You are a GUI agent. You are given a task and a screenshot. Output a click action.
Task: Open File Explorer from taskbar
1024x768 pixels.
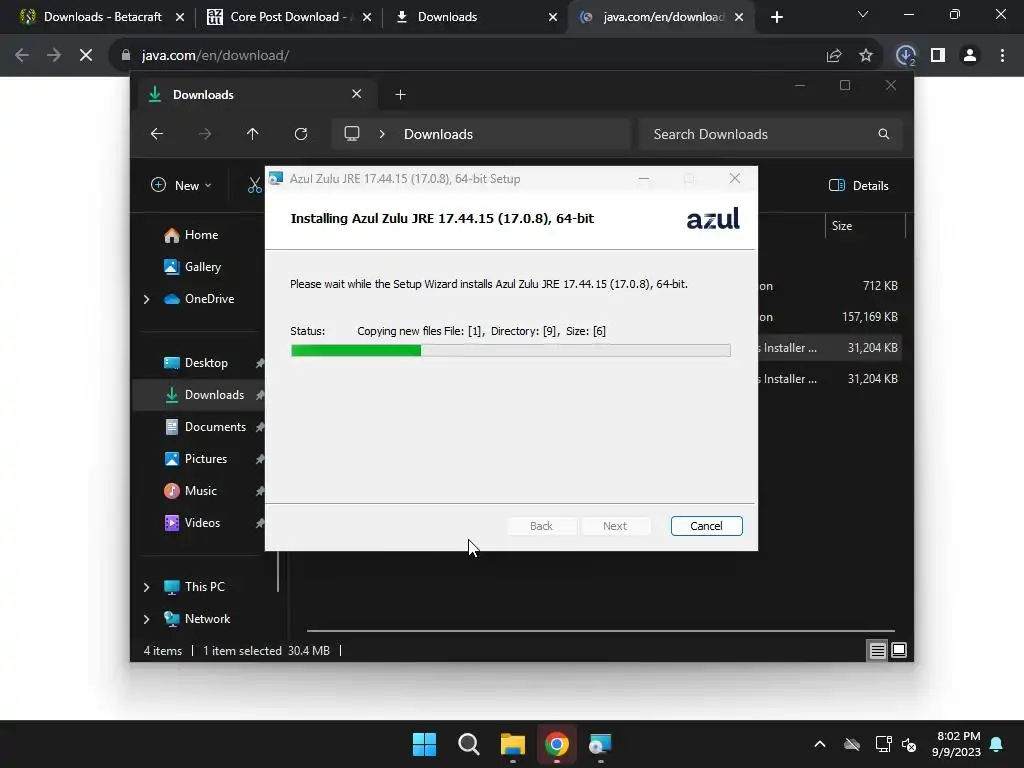point(513,744)
